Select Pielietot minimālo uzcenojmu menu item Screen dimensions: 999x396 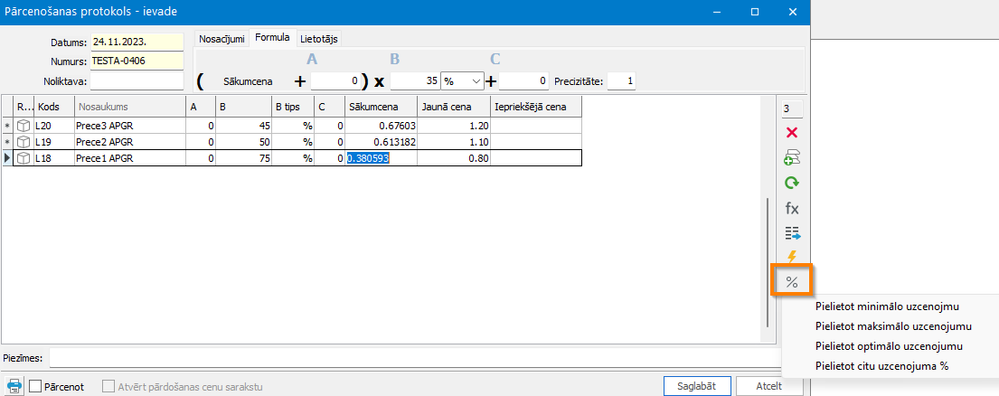click(887, 307)
